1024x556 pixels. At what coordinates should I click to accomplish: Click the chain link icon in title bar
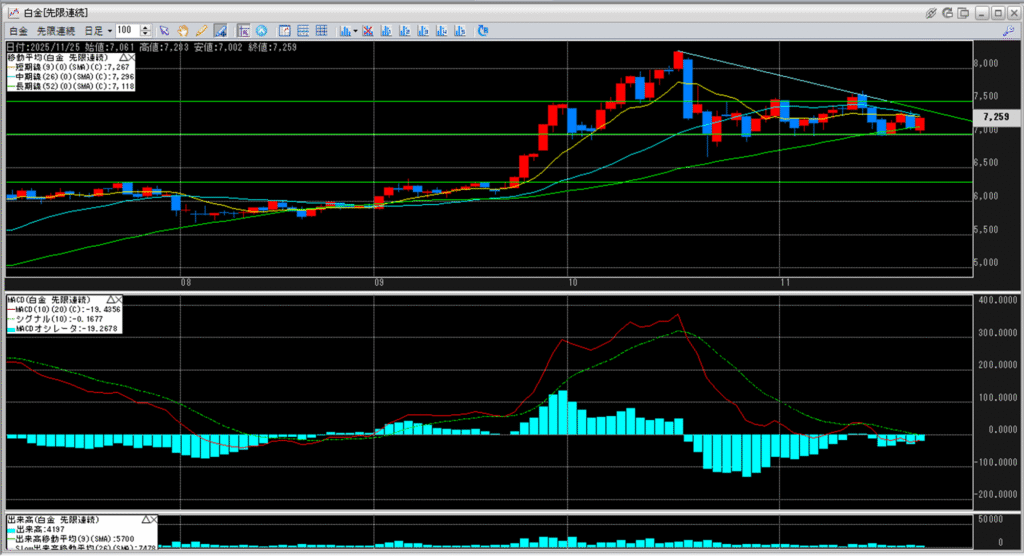(931, 13)
